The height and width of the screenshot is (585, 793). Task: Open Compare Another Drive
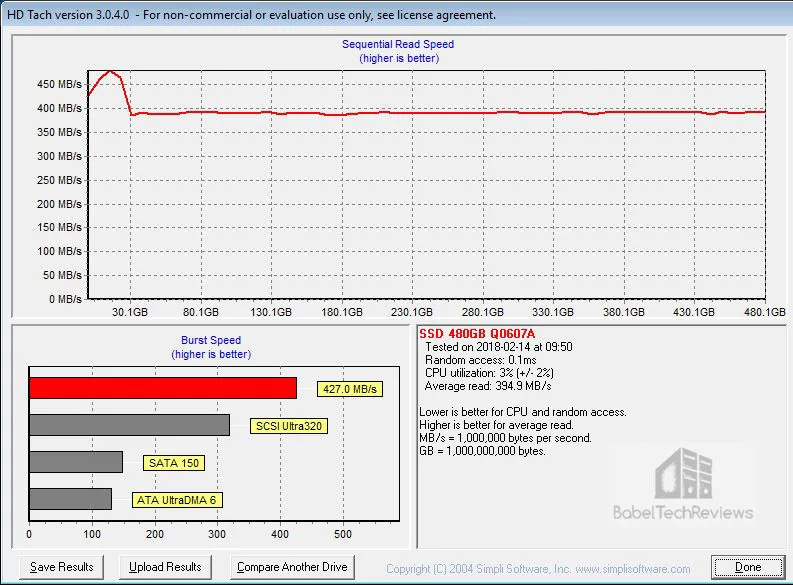point(292,567)
